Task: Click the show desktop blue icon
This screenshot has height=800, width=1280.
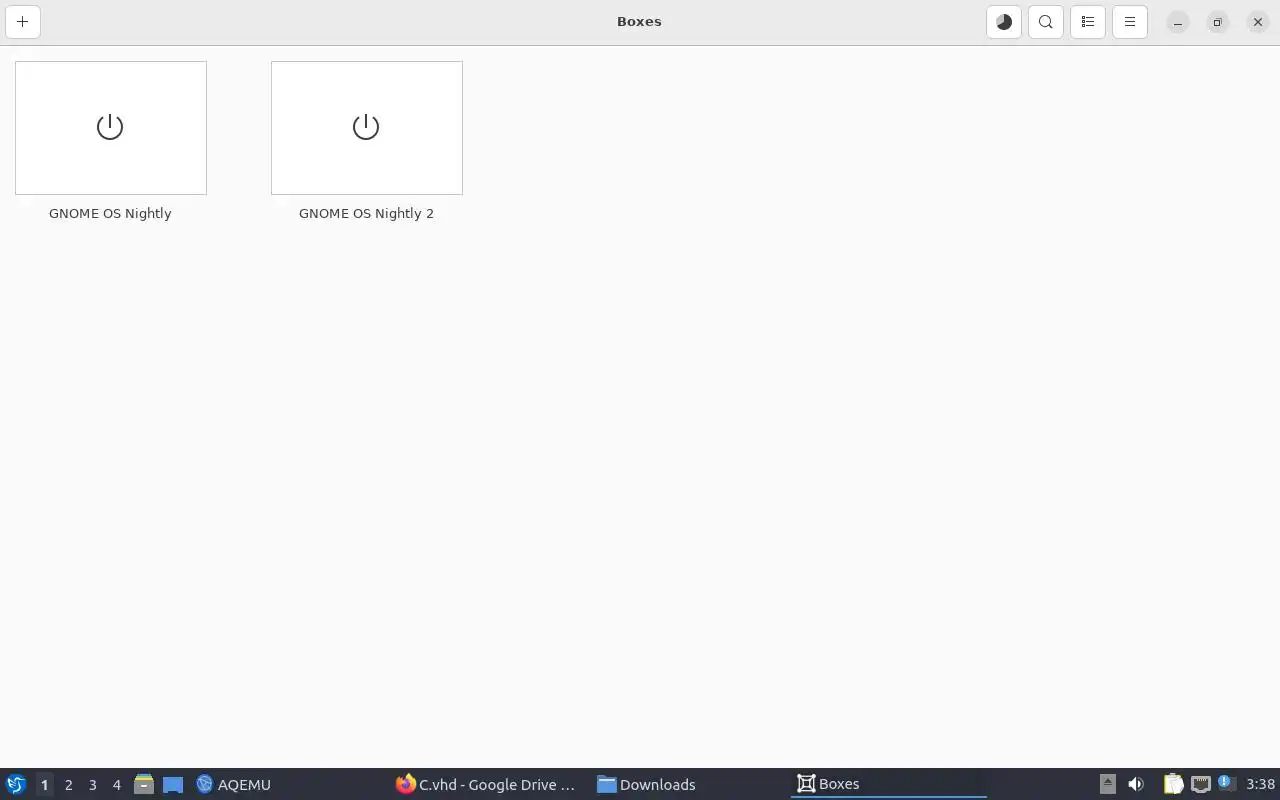Action: [173, 784]
